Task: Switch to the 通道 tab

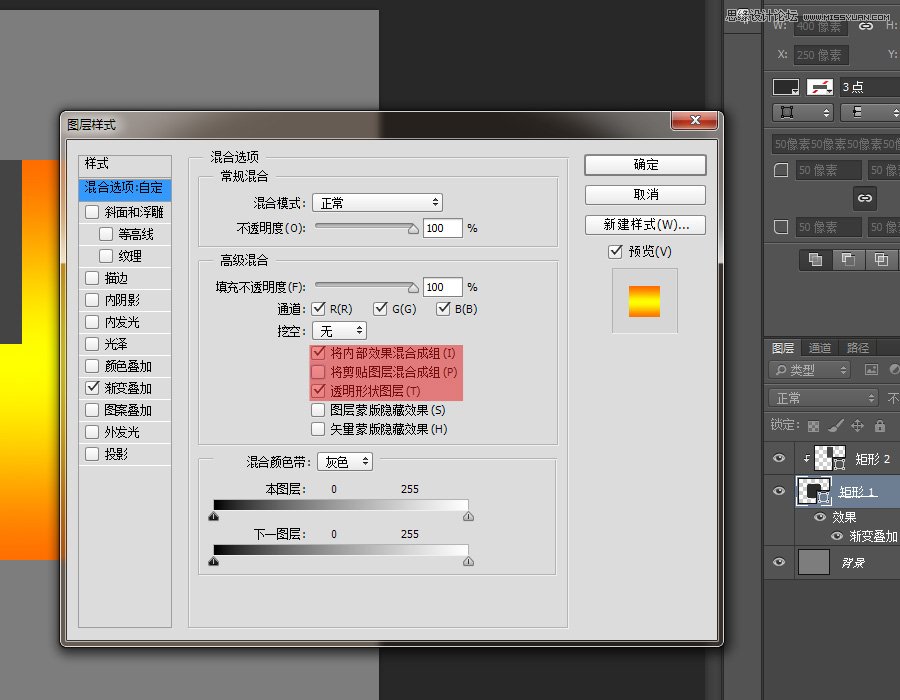Action: point(820,348)
